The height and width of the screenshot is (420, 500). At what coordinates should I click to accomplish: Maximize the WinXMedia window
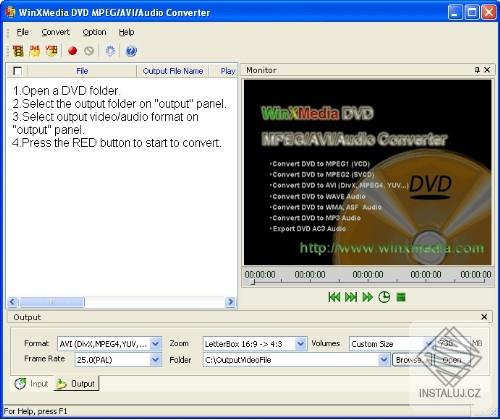(472, 13)
